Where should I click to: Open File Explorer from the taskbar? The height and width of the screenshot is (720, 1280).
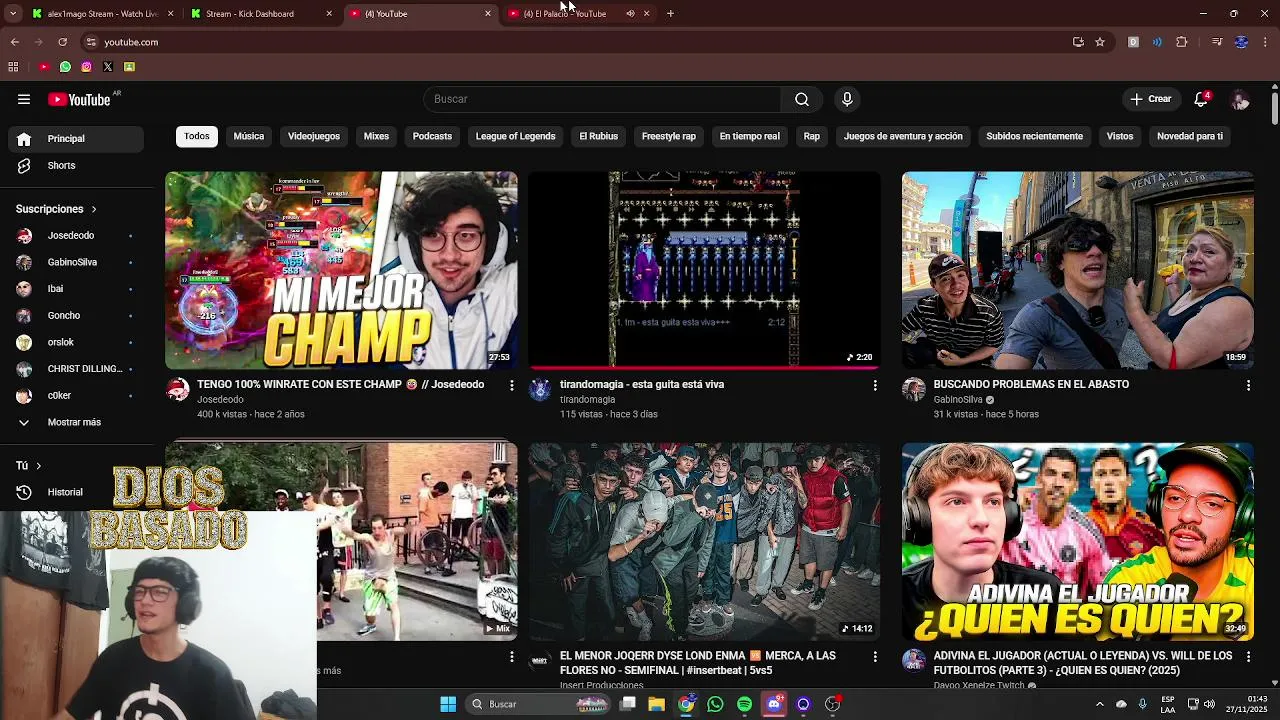[657, 704]
